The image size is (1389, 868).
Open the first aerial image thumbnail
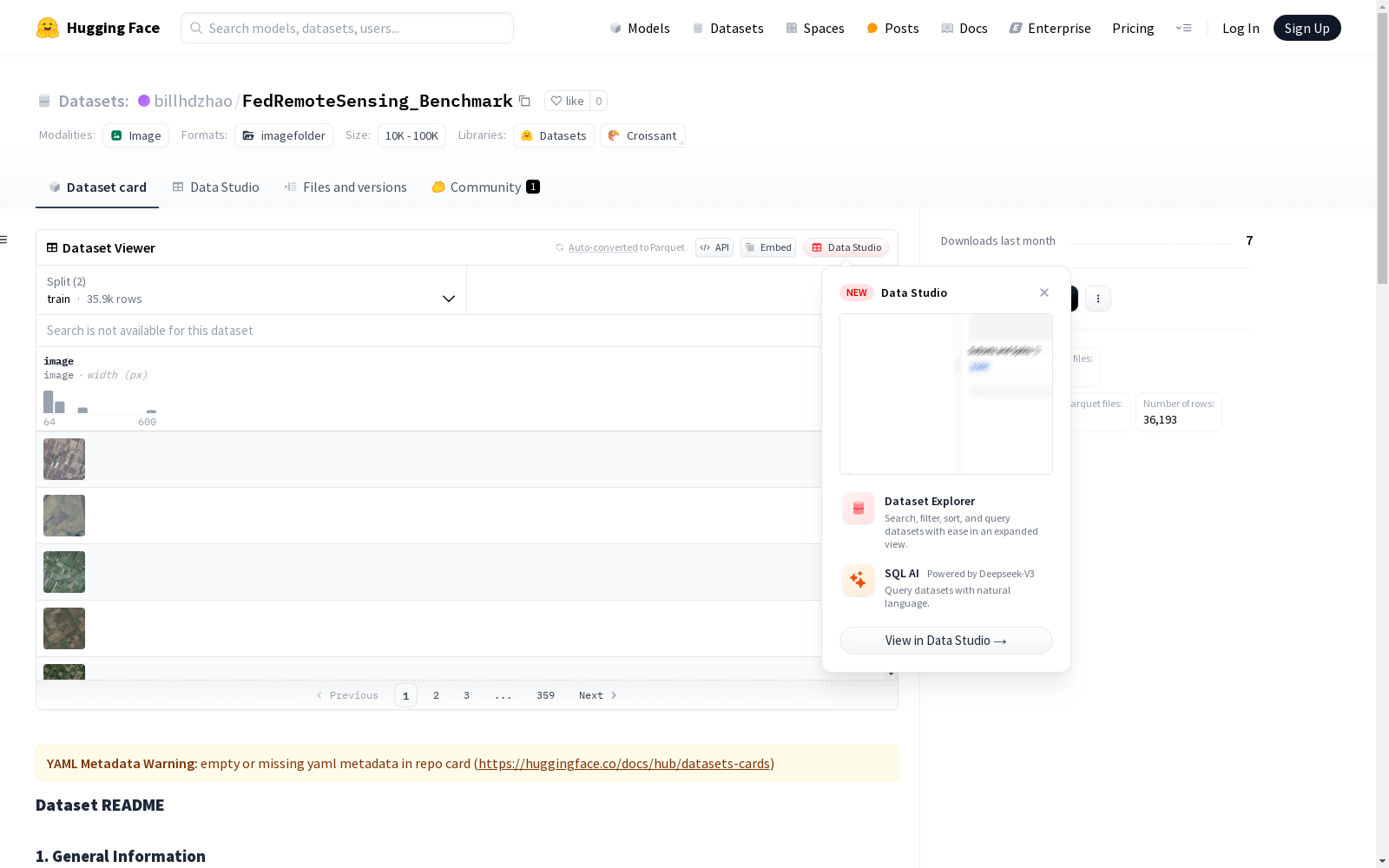pyautogui.click(x=64, y=459)
